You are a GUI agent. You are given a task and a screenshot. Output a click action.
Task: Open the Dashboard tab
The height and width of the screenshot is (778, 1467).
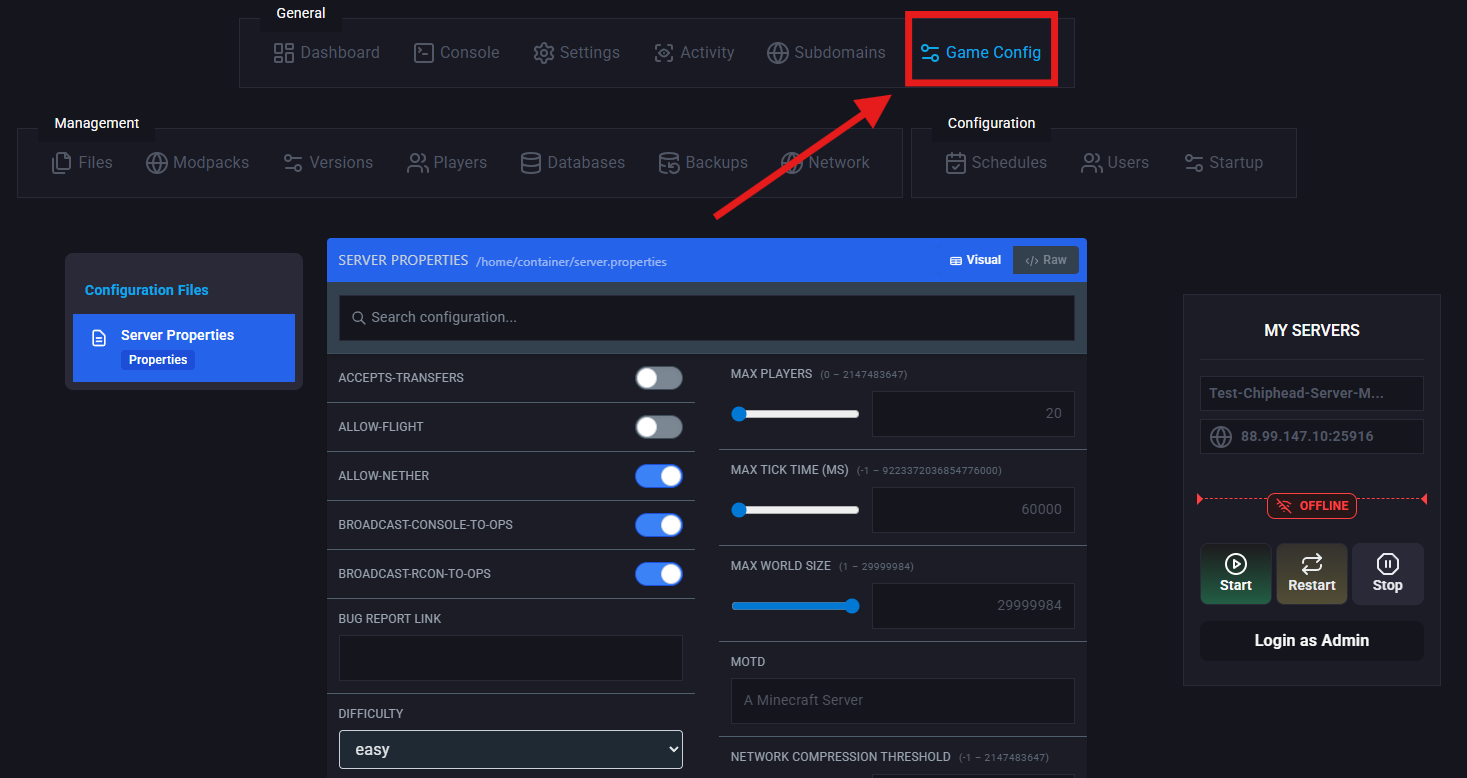click(327, 53)
